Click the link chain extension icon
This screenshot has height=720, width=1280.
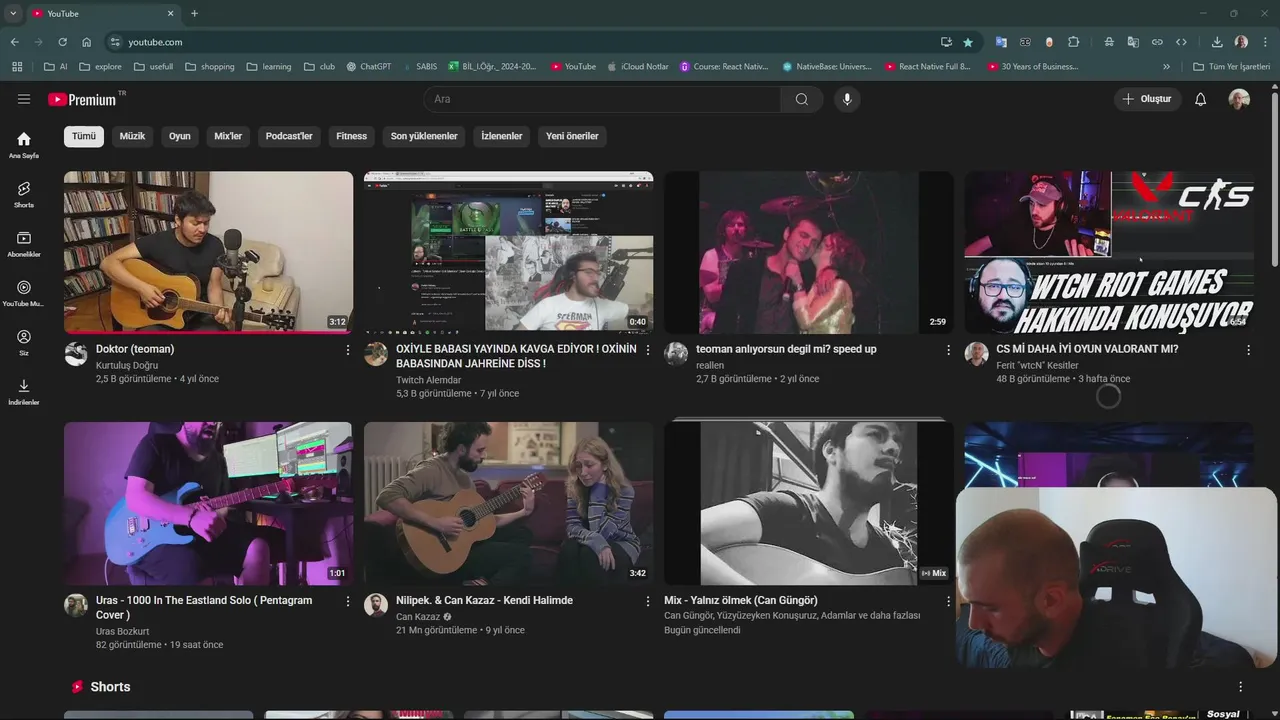[1157, 42]
